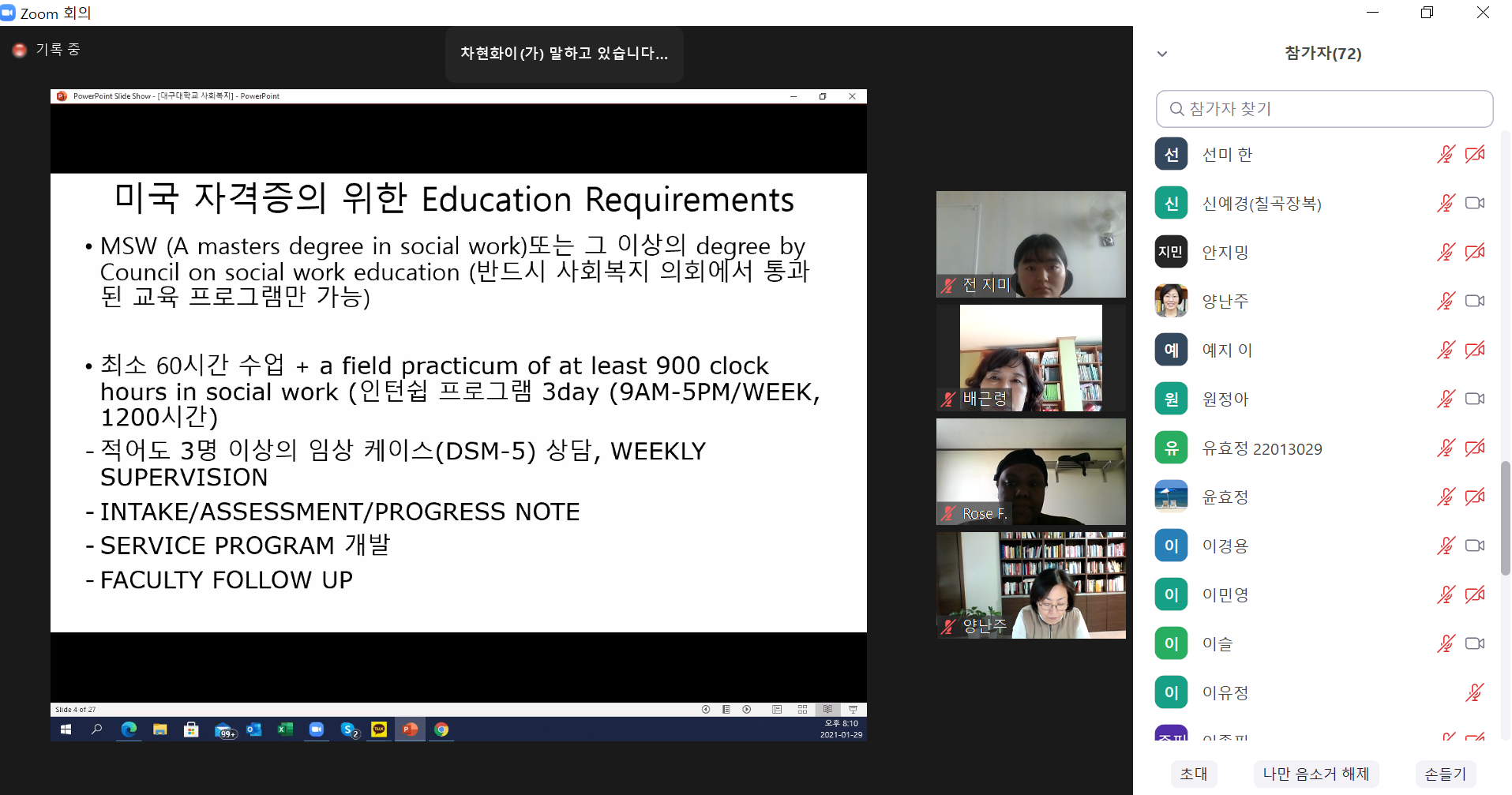The image size is (1512, 795).
Task: Select participant 유효정 22013029 in list
Action: point(1261,449)
